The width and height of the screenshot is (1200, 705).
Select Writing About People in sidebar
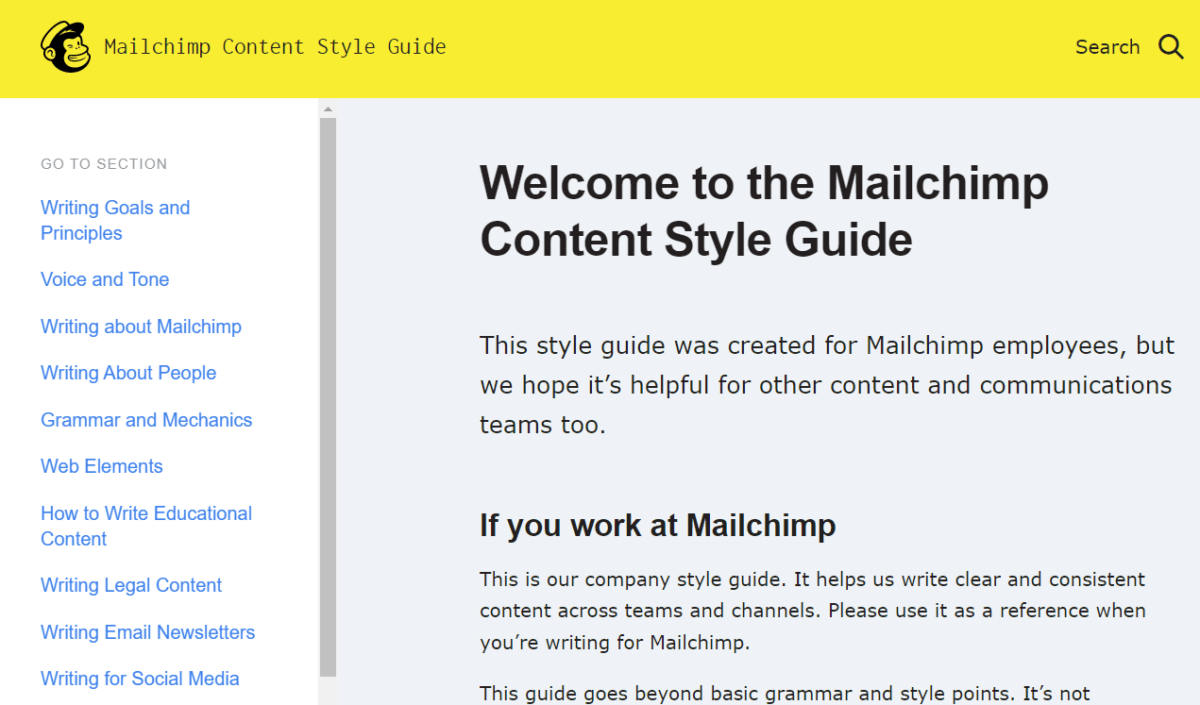click(128, 372)
